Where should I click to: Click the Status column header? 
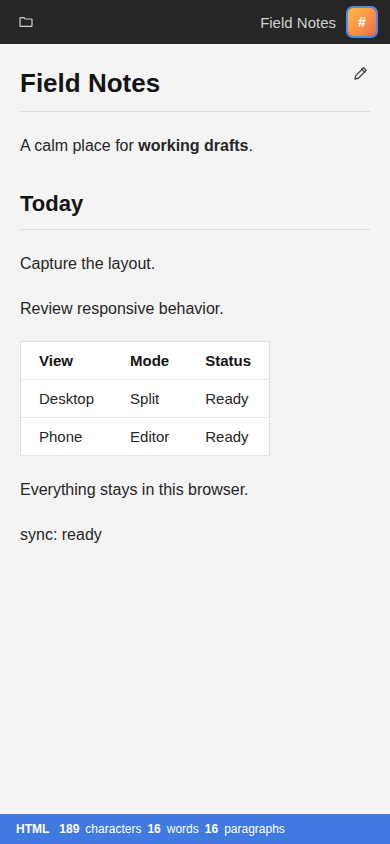(x=228, y=361)
